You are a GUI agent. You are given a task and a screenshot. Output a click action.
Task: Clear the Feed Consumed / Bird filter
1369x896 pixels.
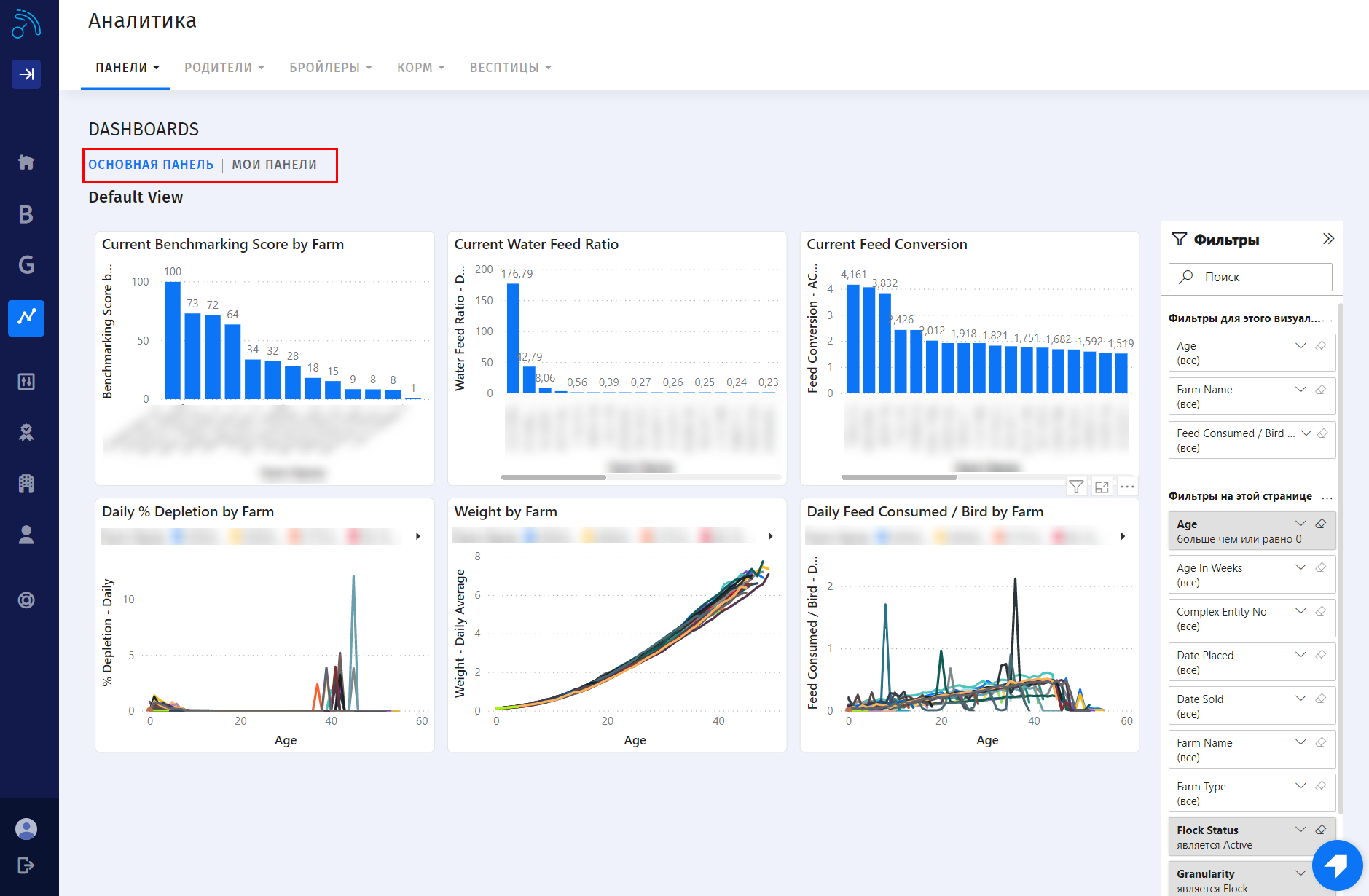tap(1322, 433)
